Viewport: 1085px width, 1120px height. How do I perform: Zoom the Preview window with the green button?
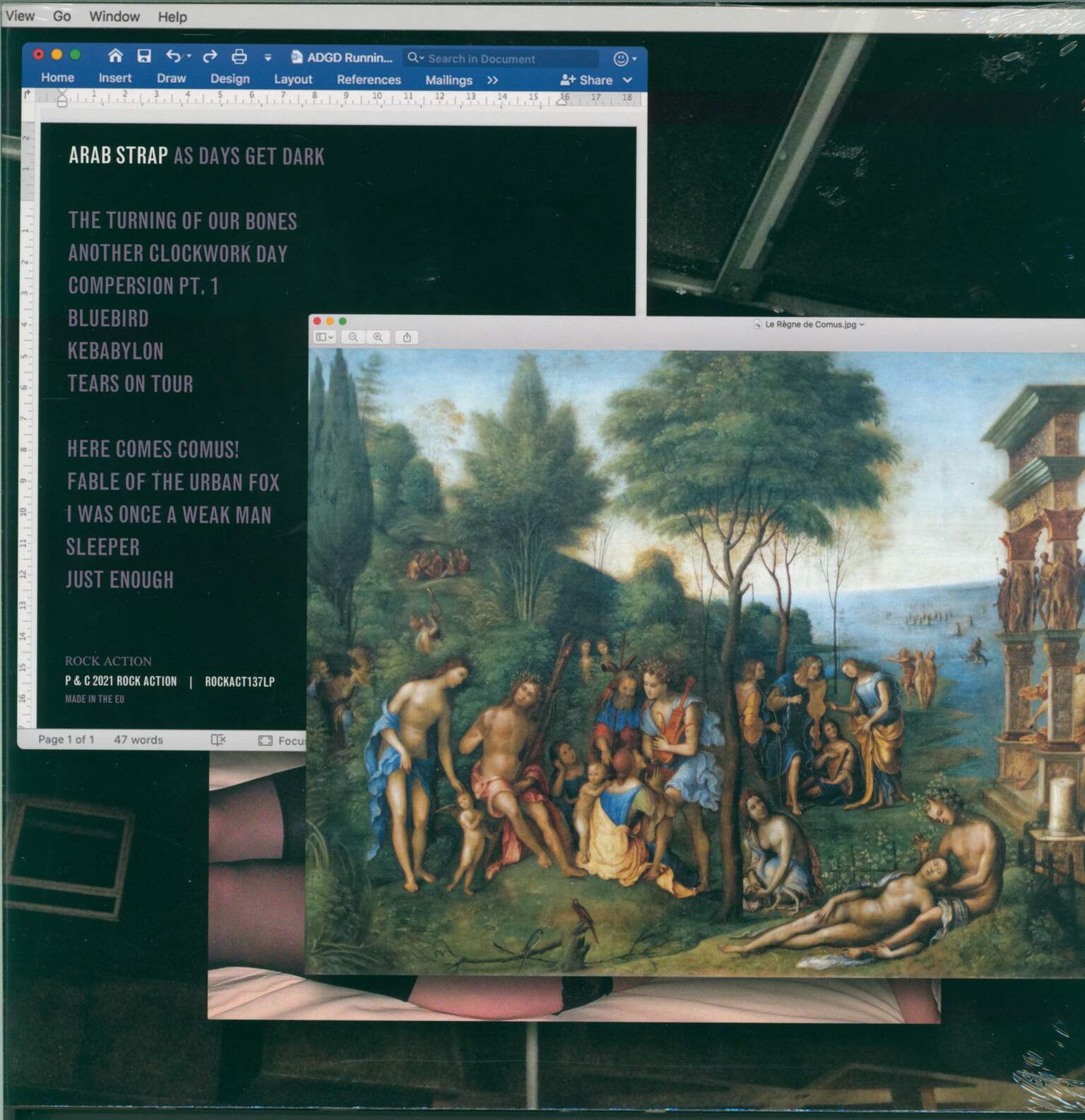pos(343,321)
